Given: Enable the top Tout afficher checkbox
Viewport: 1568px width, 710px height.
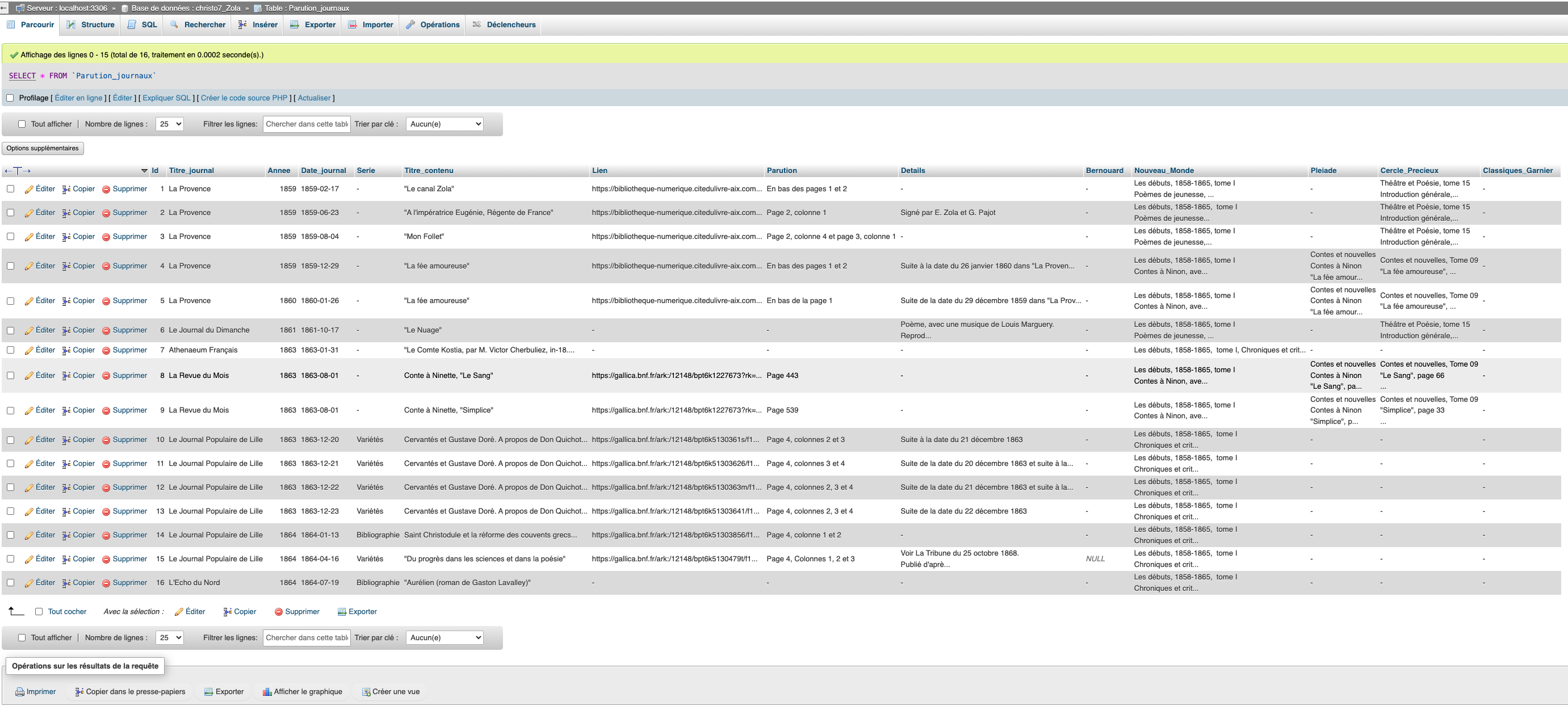Looking at the screenshot, I should click(x=22, y=124).
